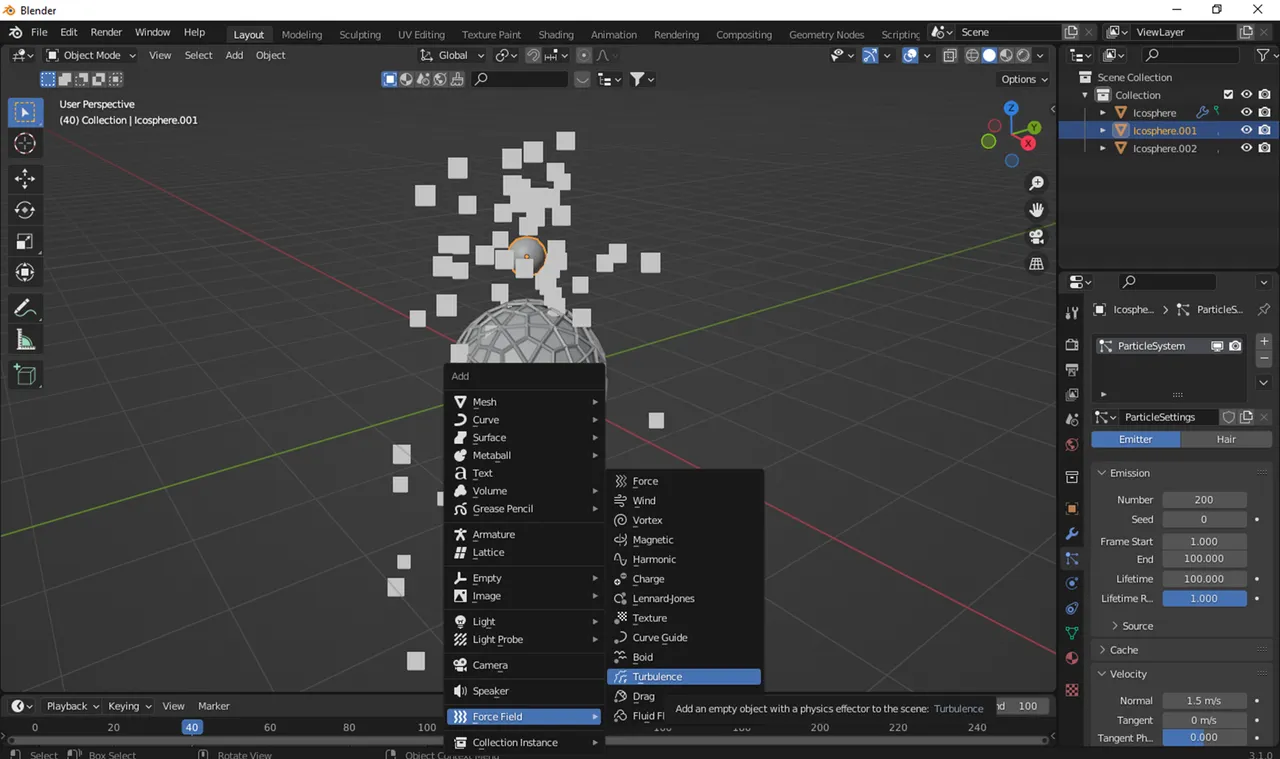Viewport: 1280px width, 759px height.
Task: Click Camera in the Add menu
Action: pyautogui.click(x=525, y=665)
